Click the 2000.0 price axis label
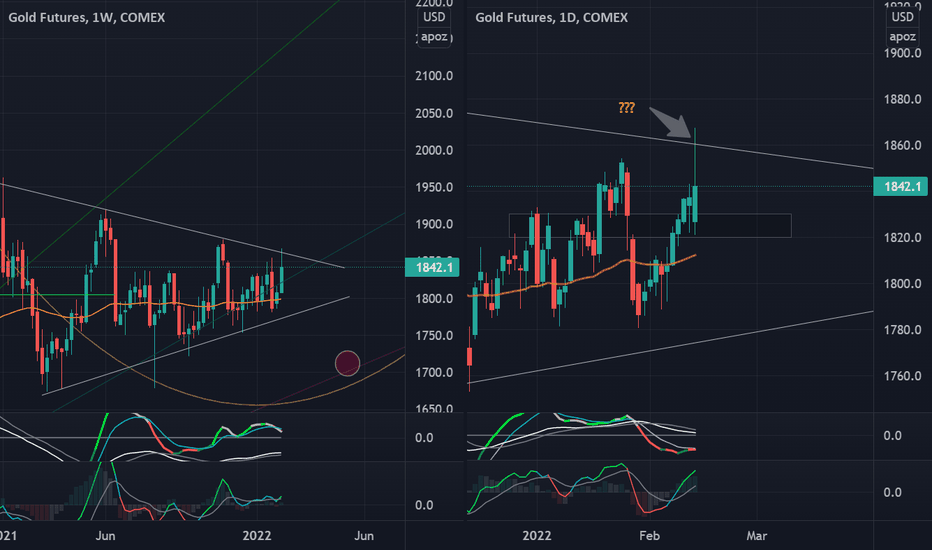The image size is (932, 550). [434, 150]
